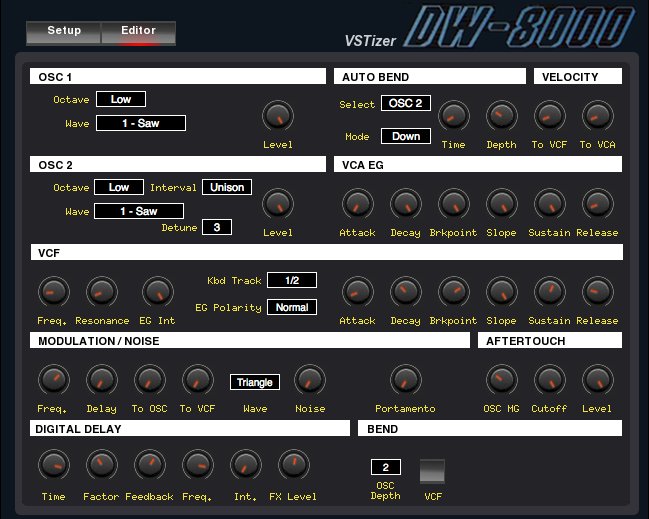Click the VCA EG Attack knob
Image resolution: width=649 pixels, height=519 pixels.
click(358, 204)
